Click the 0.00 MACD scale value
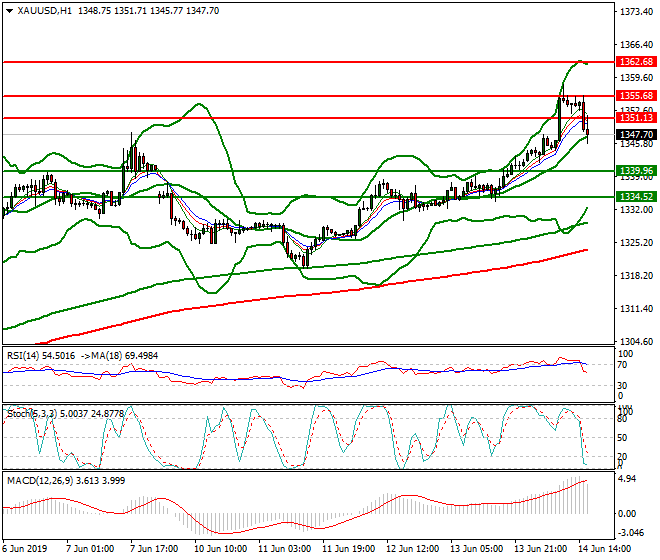 point(627,514)
